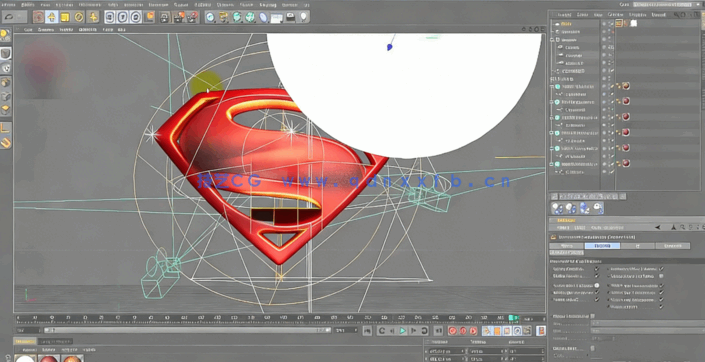Click the first light-bulb icon above Attributes

pos(558,208)
